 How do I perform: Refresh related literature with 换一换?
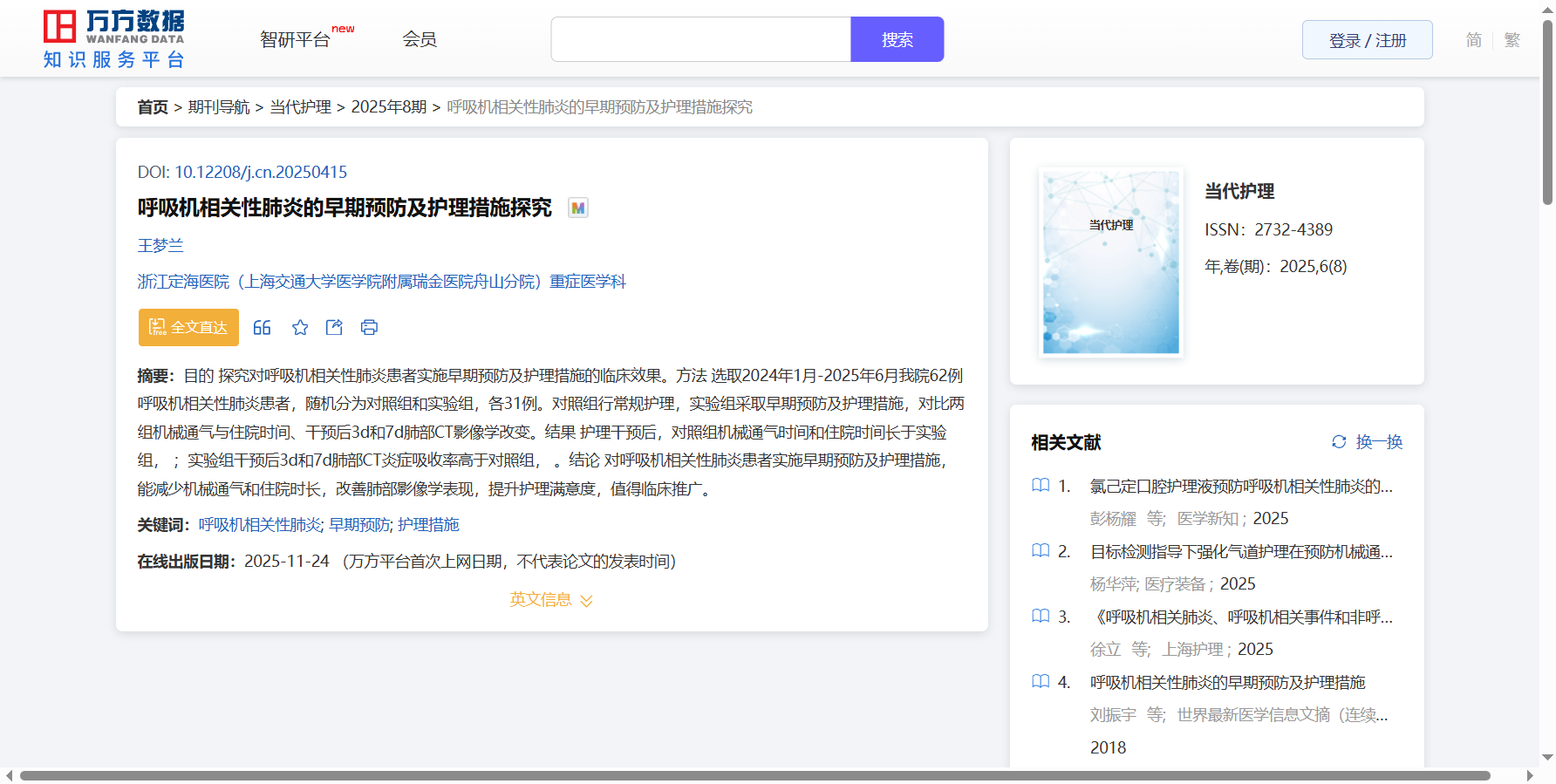(x=1367, y=442)
